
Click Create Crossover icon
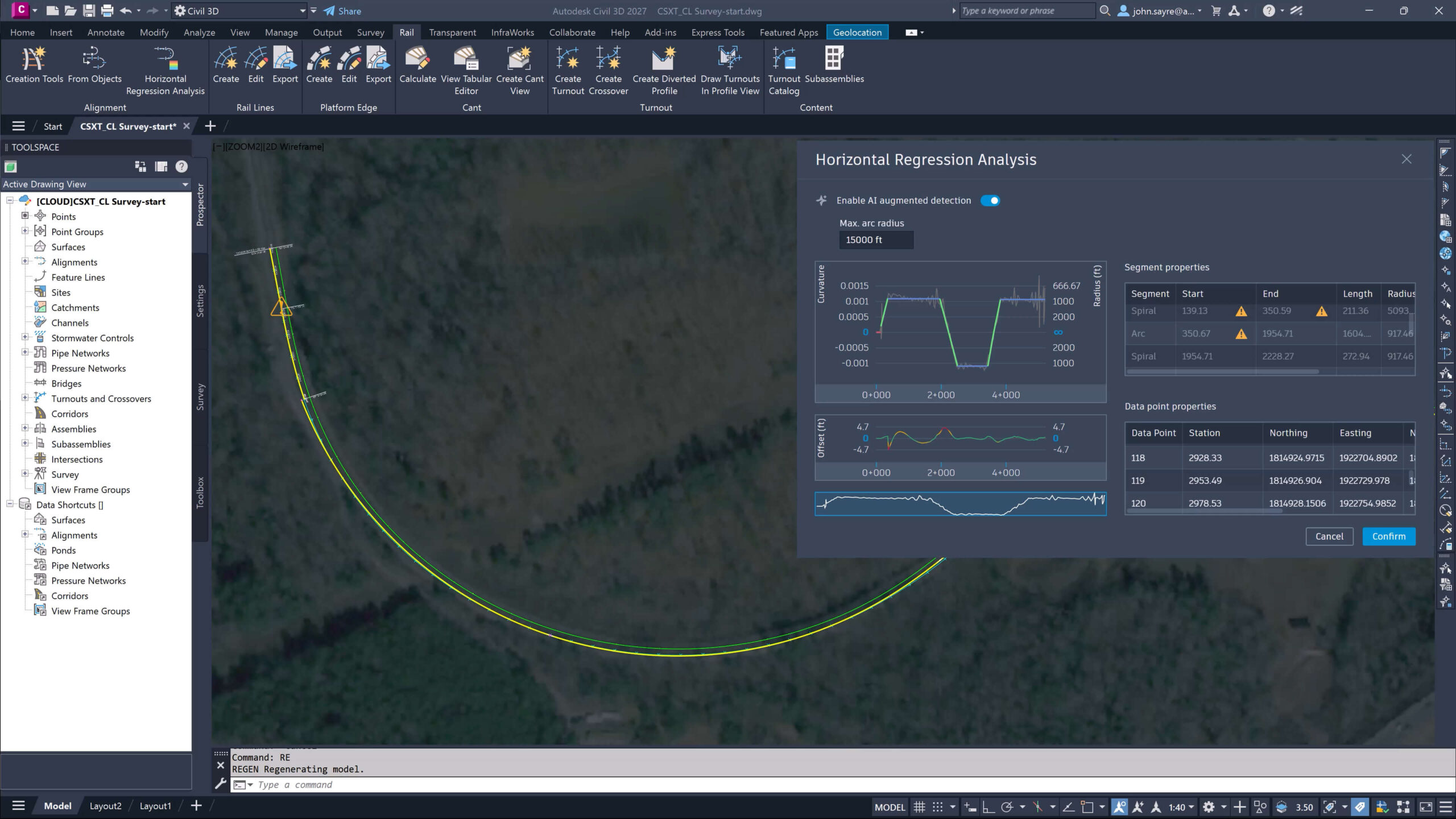click(608, 71)
